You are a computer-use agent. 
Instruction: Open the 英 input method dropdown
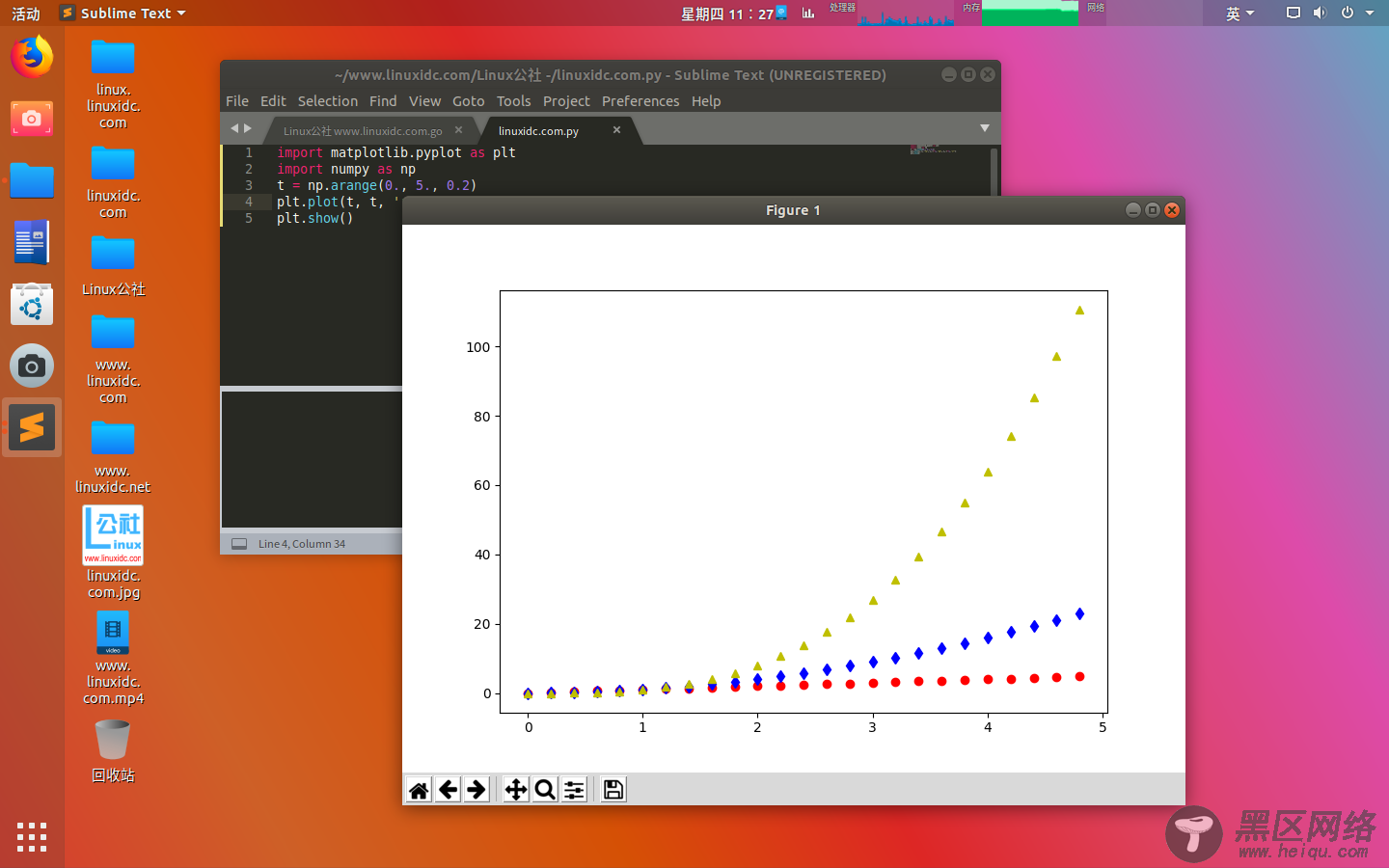tap(1239, 13)
